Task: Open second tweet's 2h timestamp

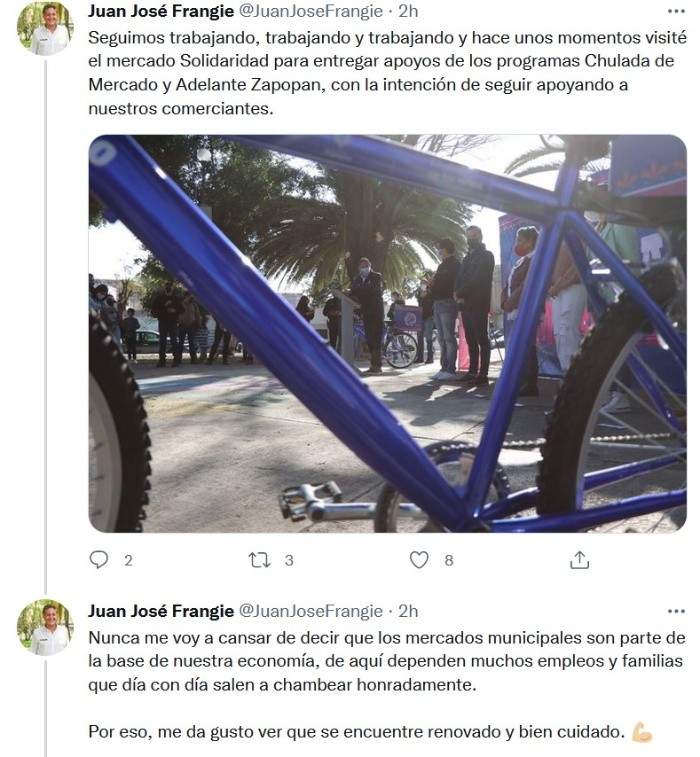Action: coord(408,611)
